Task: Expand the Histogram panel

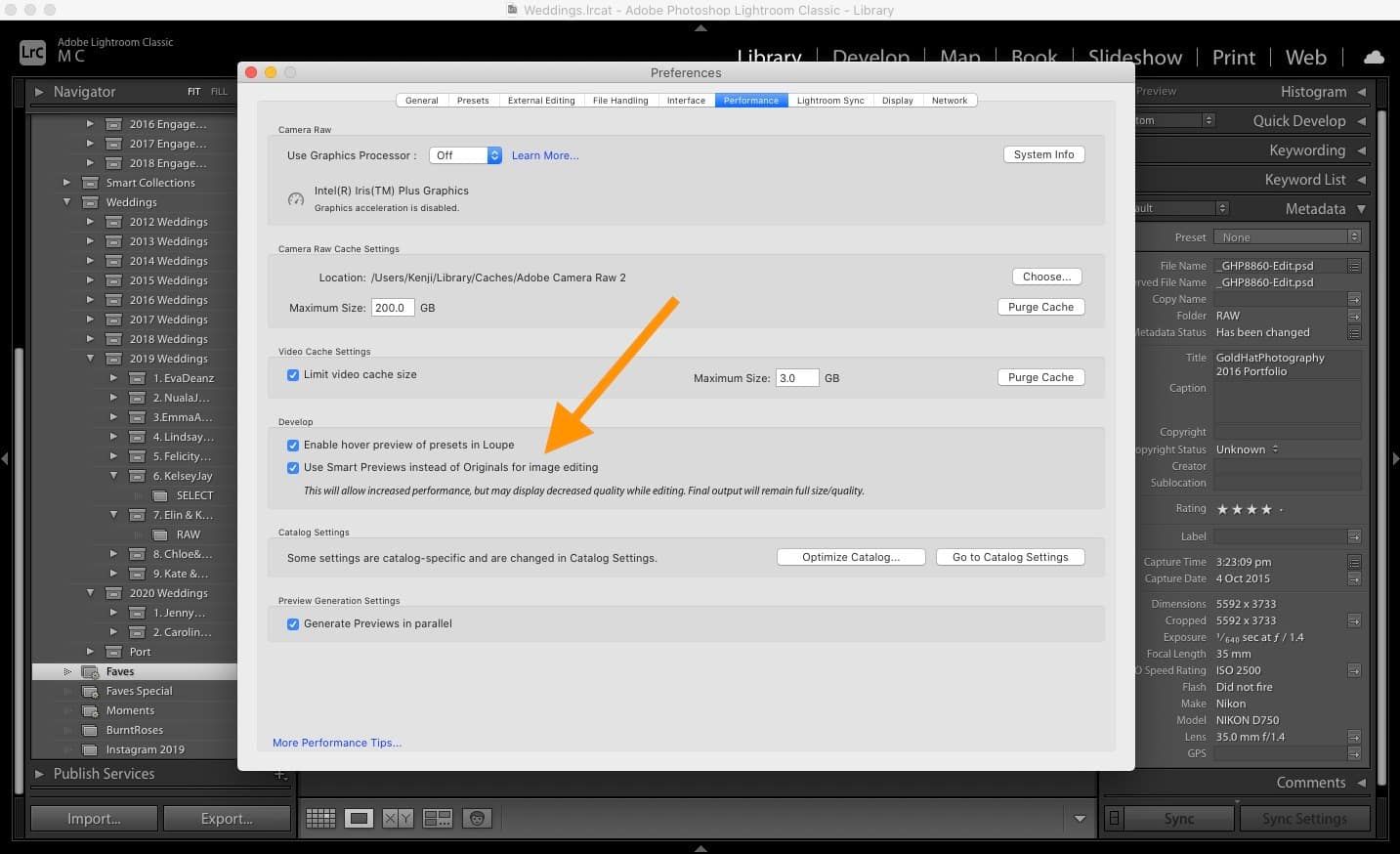Action: pos(1362,92)
